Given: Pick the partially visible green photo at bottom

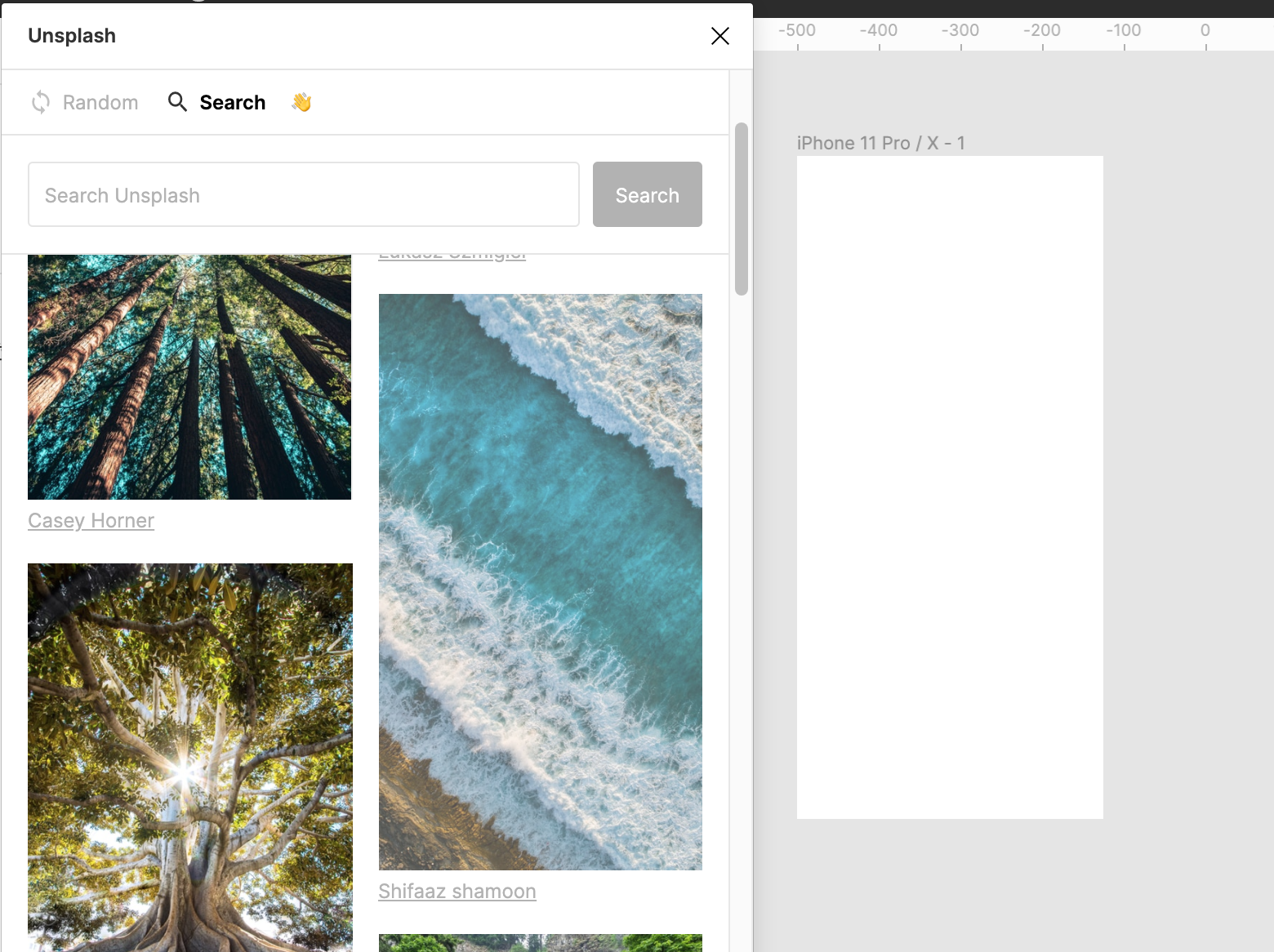Looking at the screenshot, I should [540, 943].
